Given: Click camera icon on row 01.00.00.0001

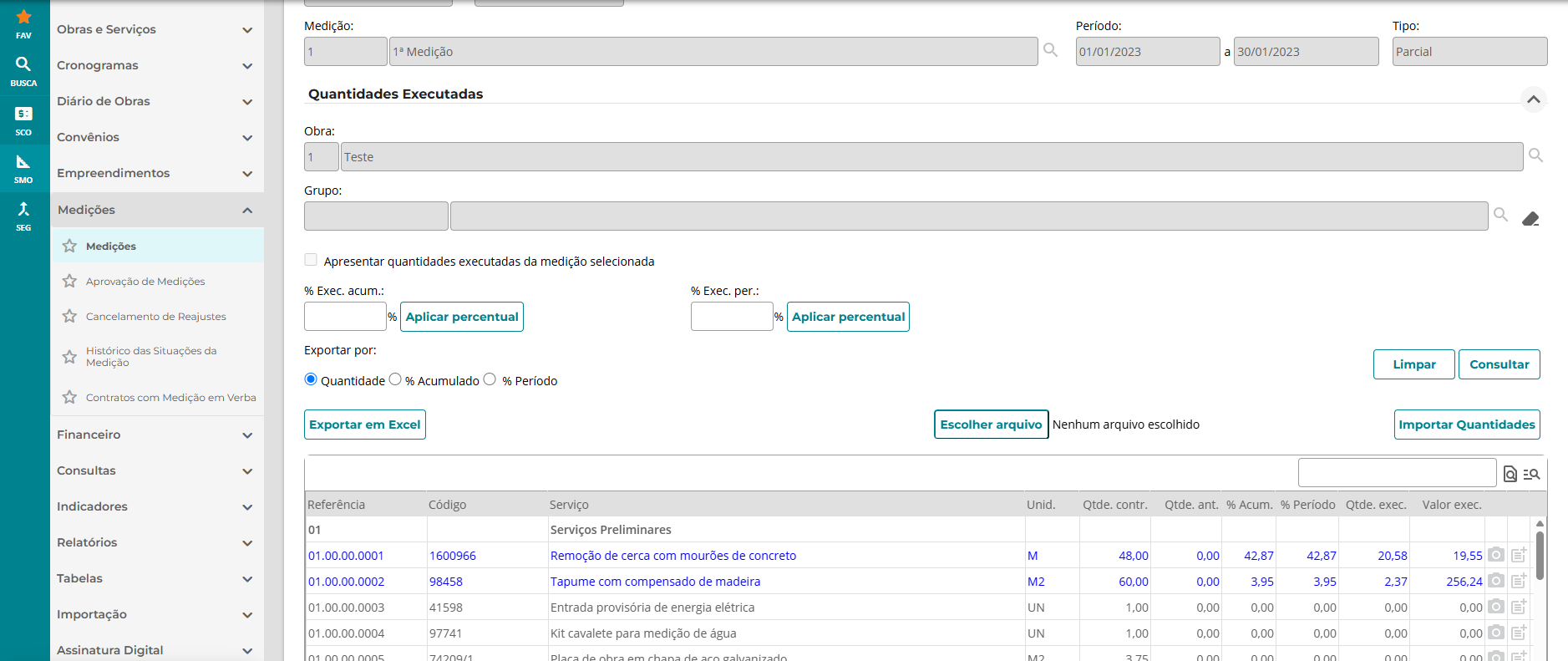Looking at the screenshot, I should click(1496, 555).
